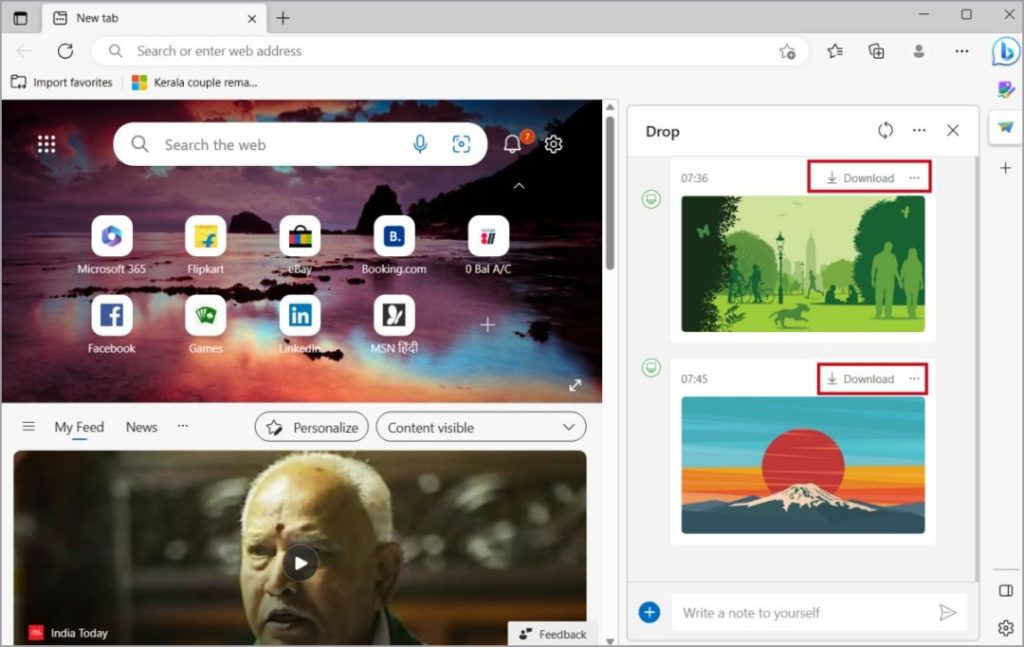1024x647 pixels.
Task: Open the Drop paper plane sidebar icon
Action: (1005, 127)
